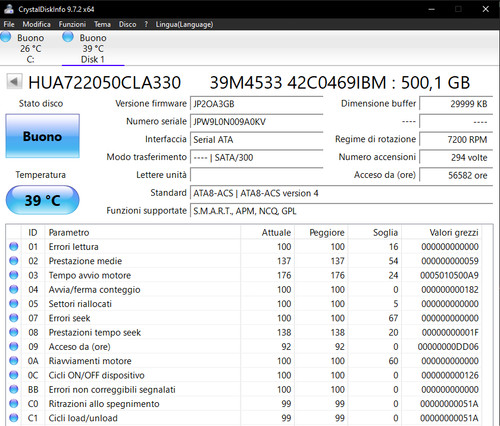
Task: Click status orb of Ritrazioni allo spegnimento row
Action: (x=14, y=404)
